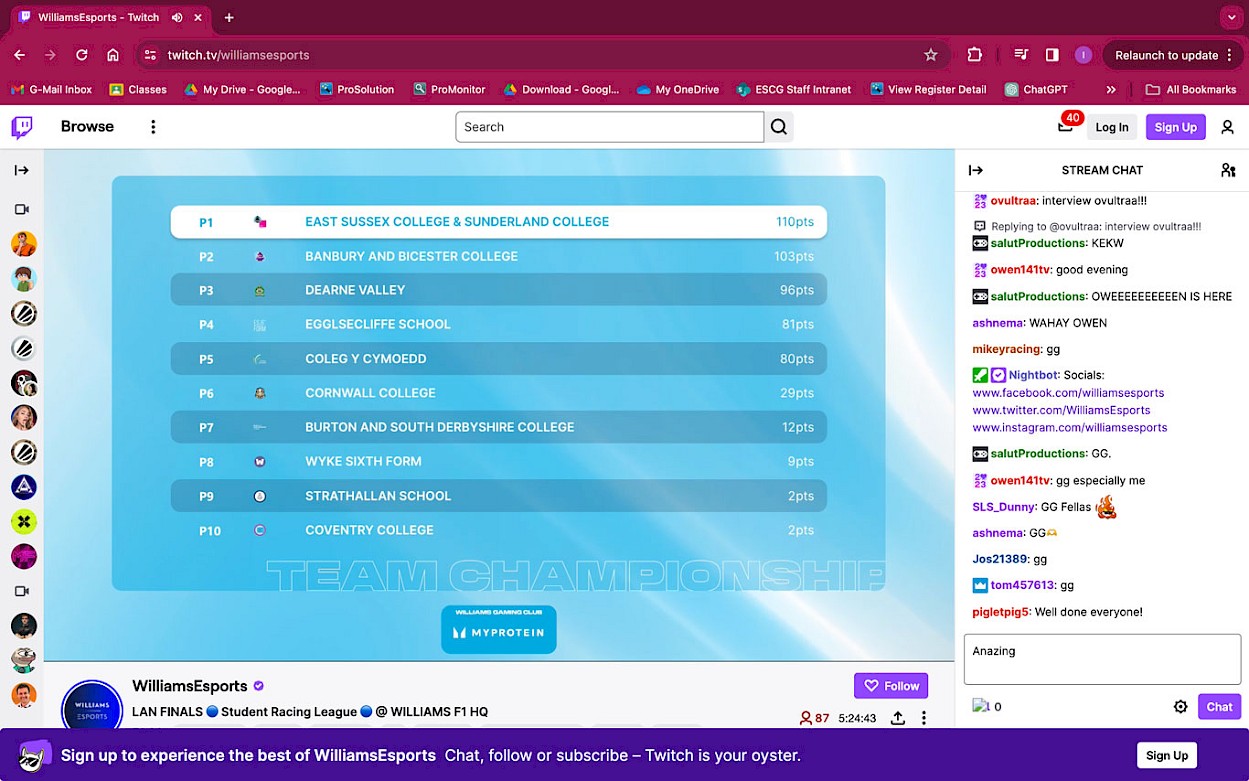1249x781 pixels.
Task: Click the viewer count showing 87
Action: pyautogui.click(x=814, y=718)
